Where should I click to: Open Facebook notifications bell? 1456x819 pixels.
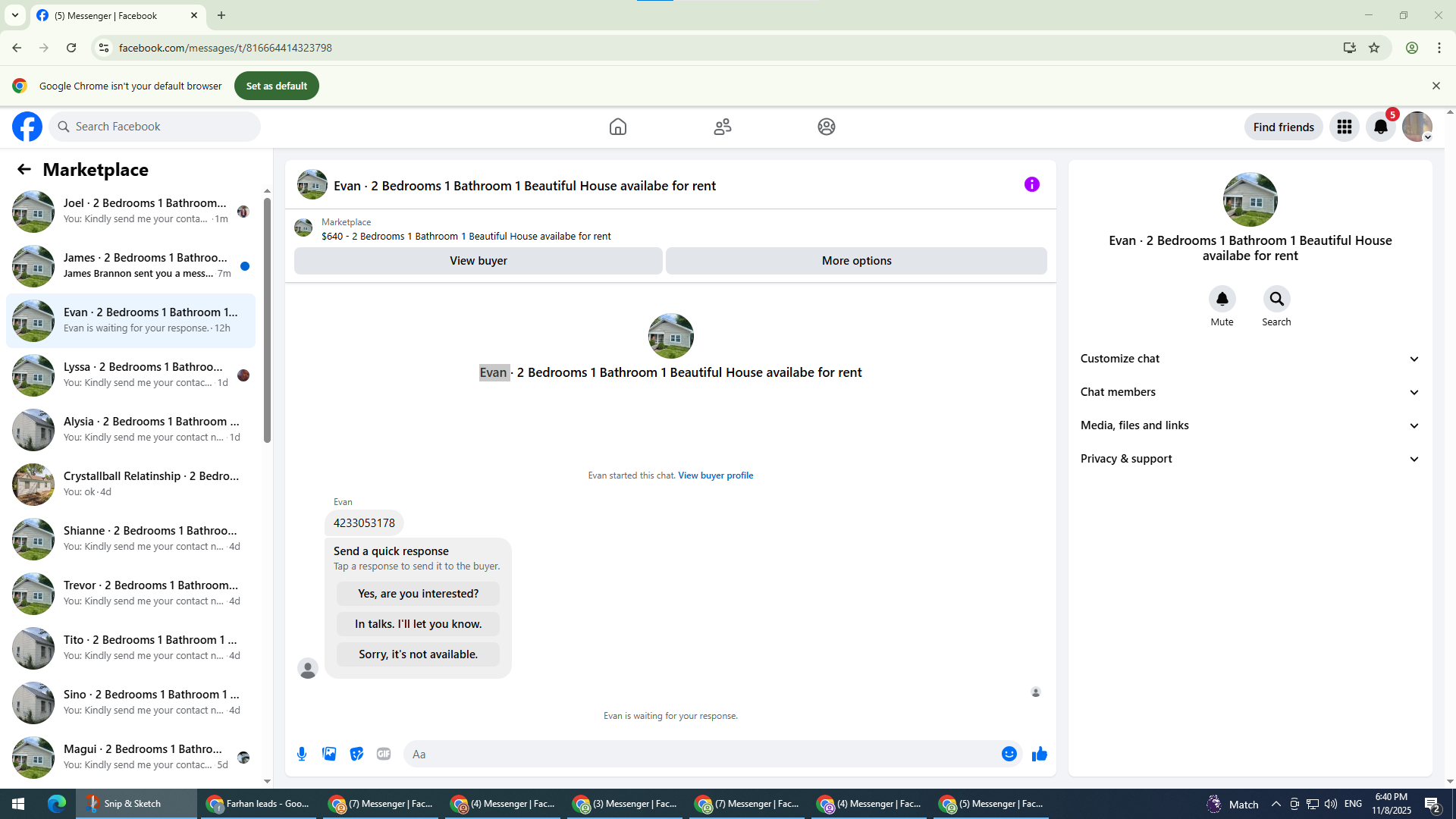pos(1380,127)
